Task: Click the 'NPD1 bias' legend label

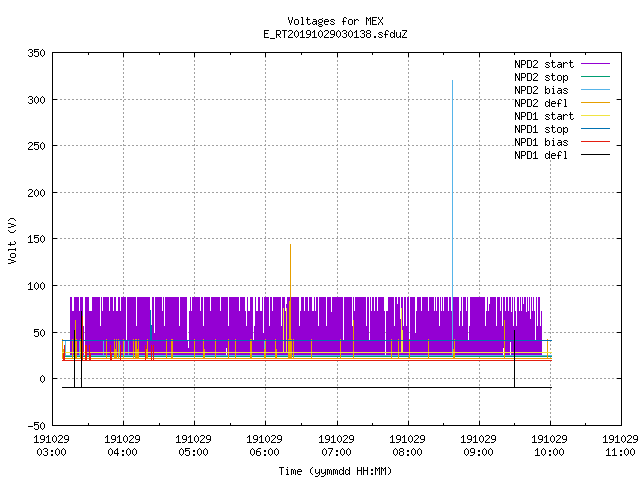Action: (x=541, y=142)
